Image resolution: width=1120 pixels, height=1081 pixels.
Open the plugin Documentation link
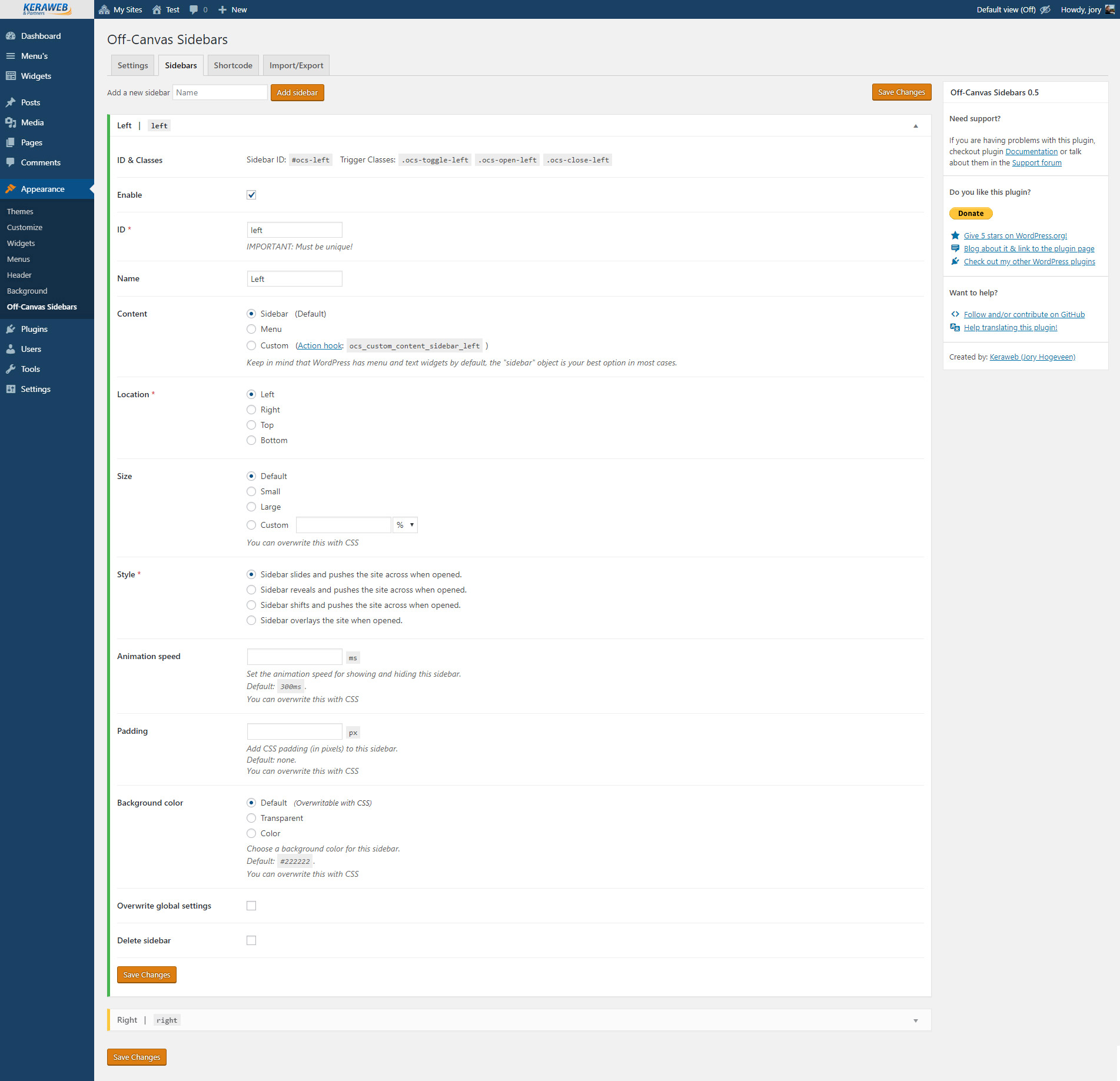[1031, 151]
